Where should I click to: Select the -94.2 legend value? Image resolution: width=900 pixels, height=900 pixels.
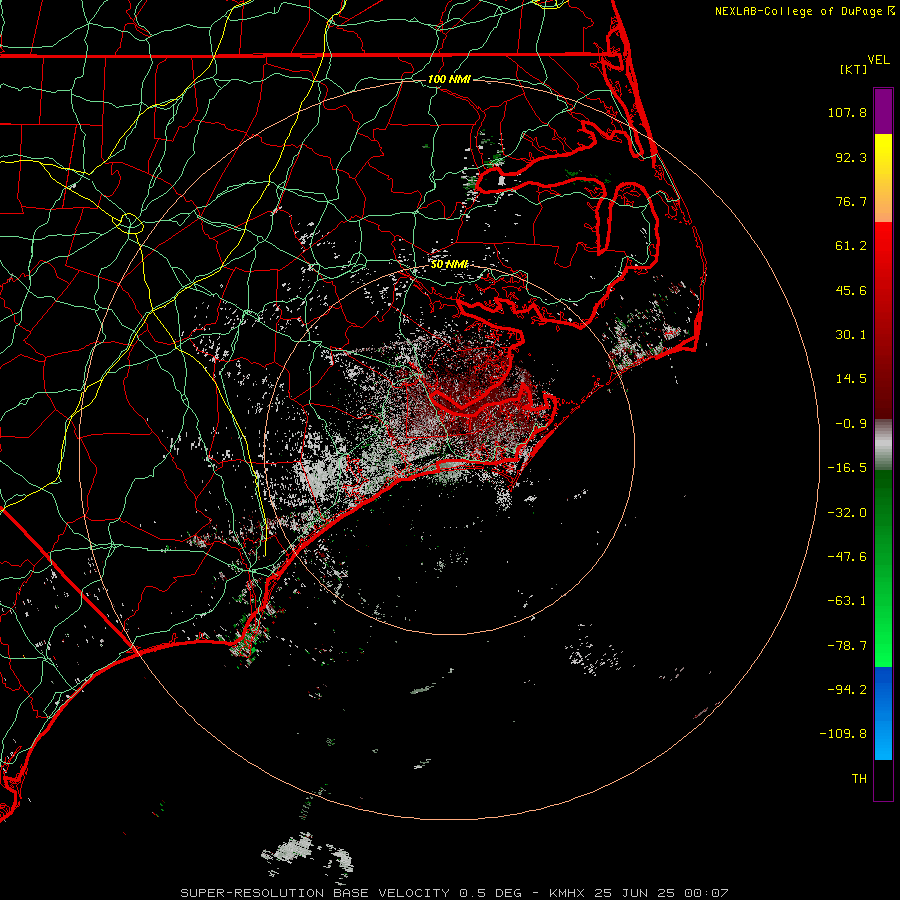(847, 689)
